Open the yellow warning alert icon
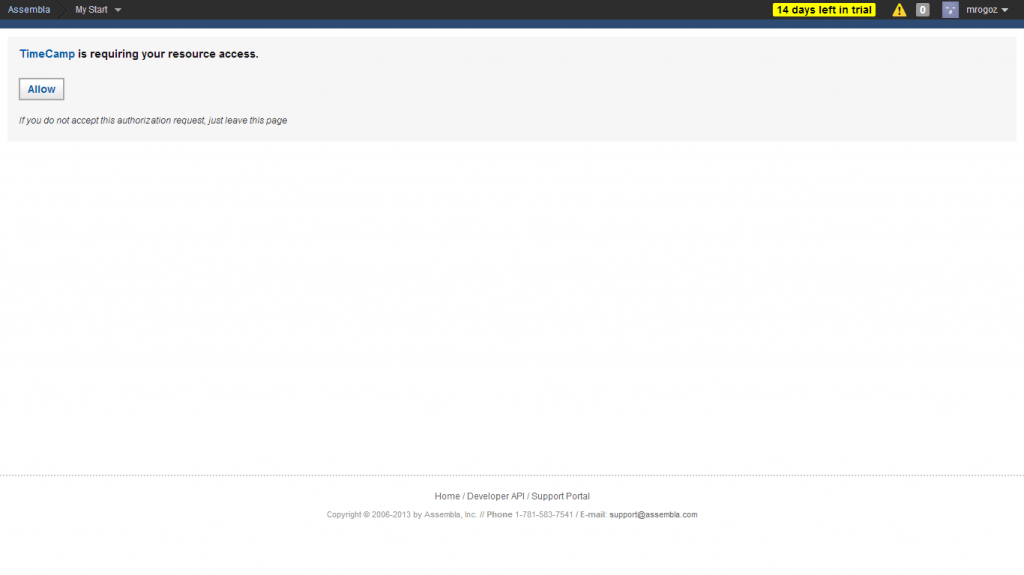Screen dimensions: 1024x575 click(x=899, y=10)
